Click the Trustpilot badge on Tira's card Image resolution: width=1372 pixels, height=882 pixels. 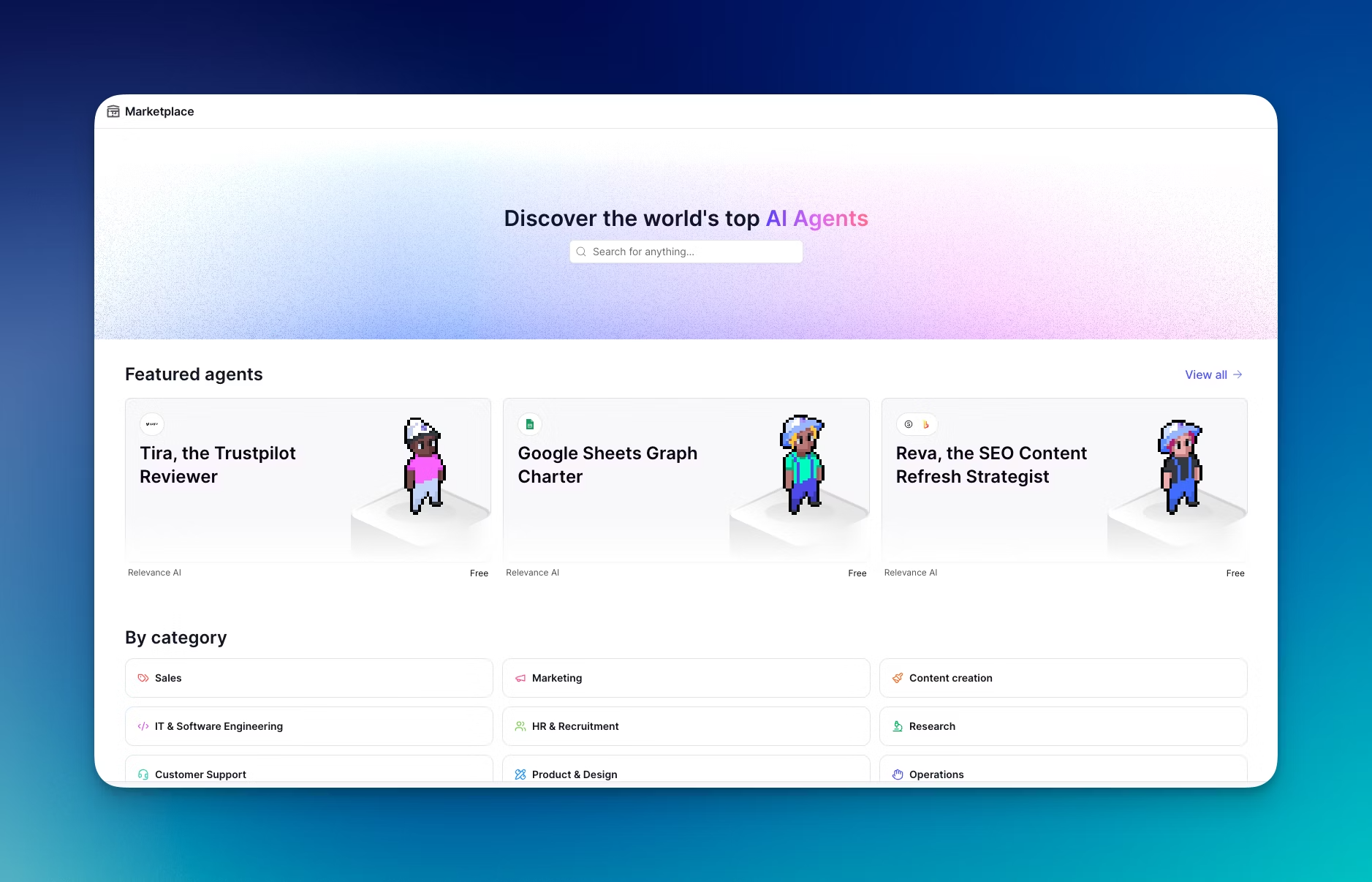[152, 424]
